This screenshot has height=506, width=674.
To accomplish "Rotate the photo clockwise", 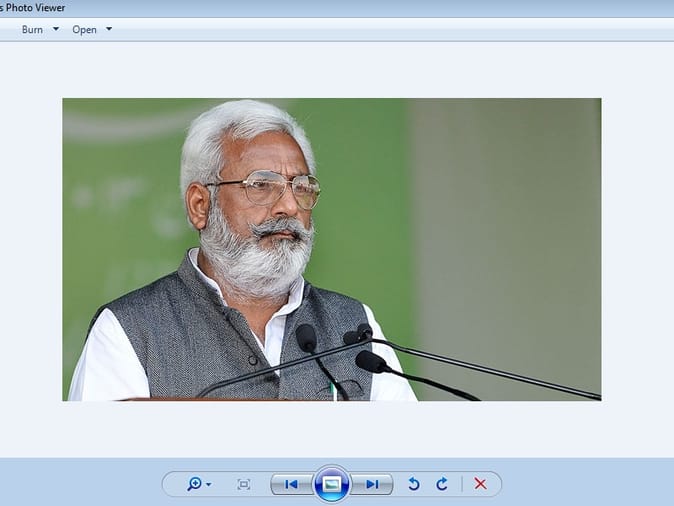I will (441, 484).
